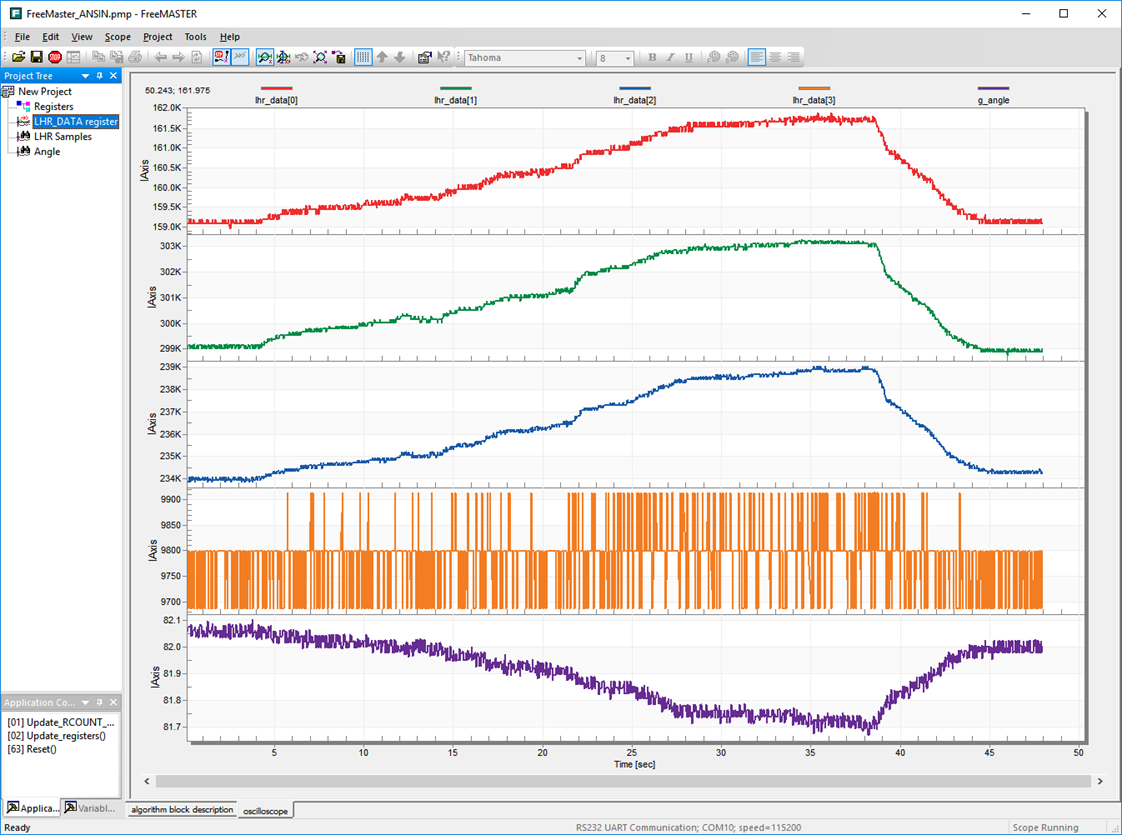Viewport: 1122px width, 835px height.
Task: Close the Application Commands panel
Action: (113, 703)
